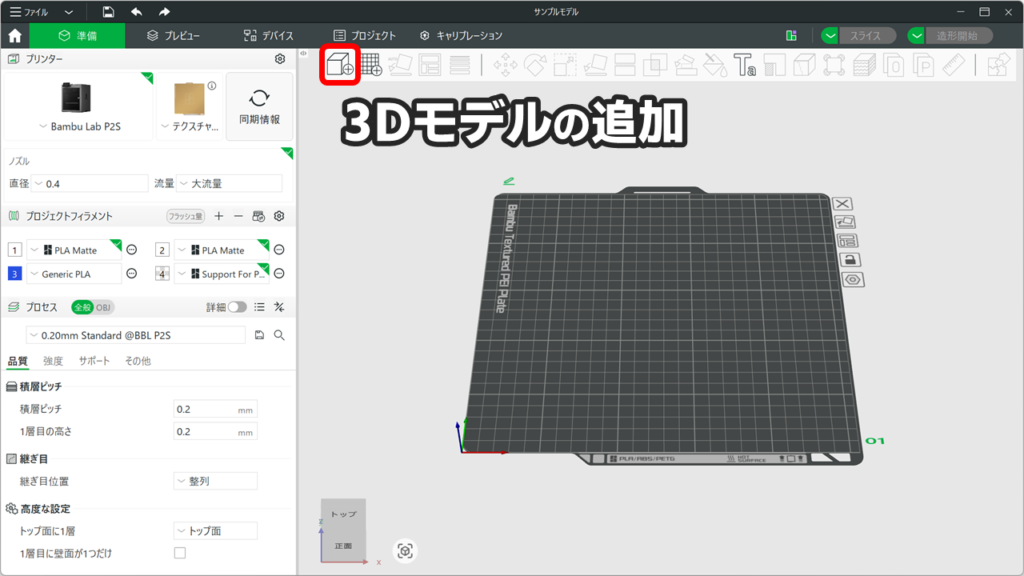Open the Bambu Lab P2S printer dropdown
Viewport: 1024px width, 576px height.
[x=80, y=127]
